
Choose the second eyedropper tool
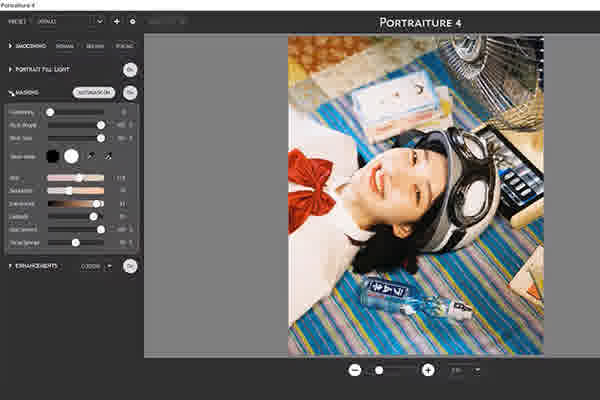108,156
